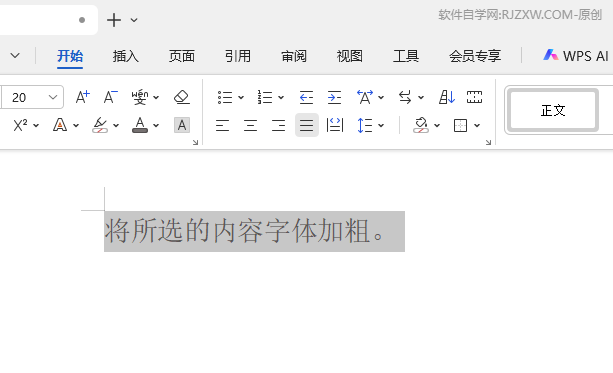The height and width of the screenshot is (373, 613).
Task: Insert bulleted list
Action: [x=225, y=97]
